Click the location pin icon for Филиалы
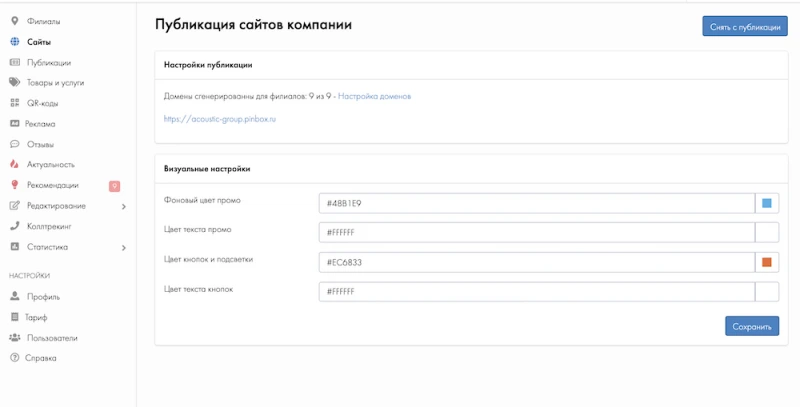The width and height of the screenshot is (800, 407). tap(15, 21)
